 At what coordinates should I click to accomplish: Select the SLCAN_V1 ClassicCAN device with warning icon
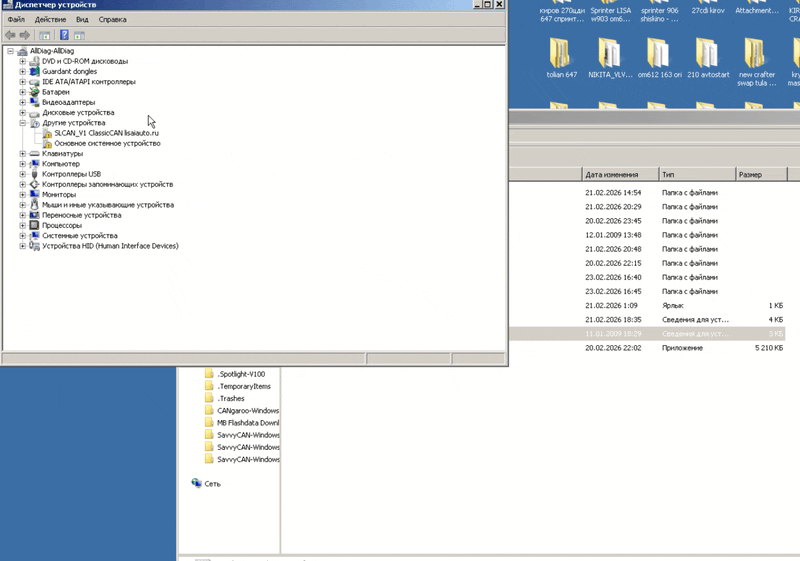106,133
